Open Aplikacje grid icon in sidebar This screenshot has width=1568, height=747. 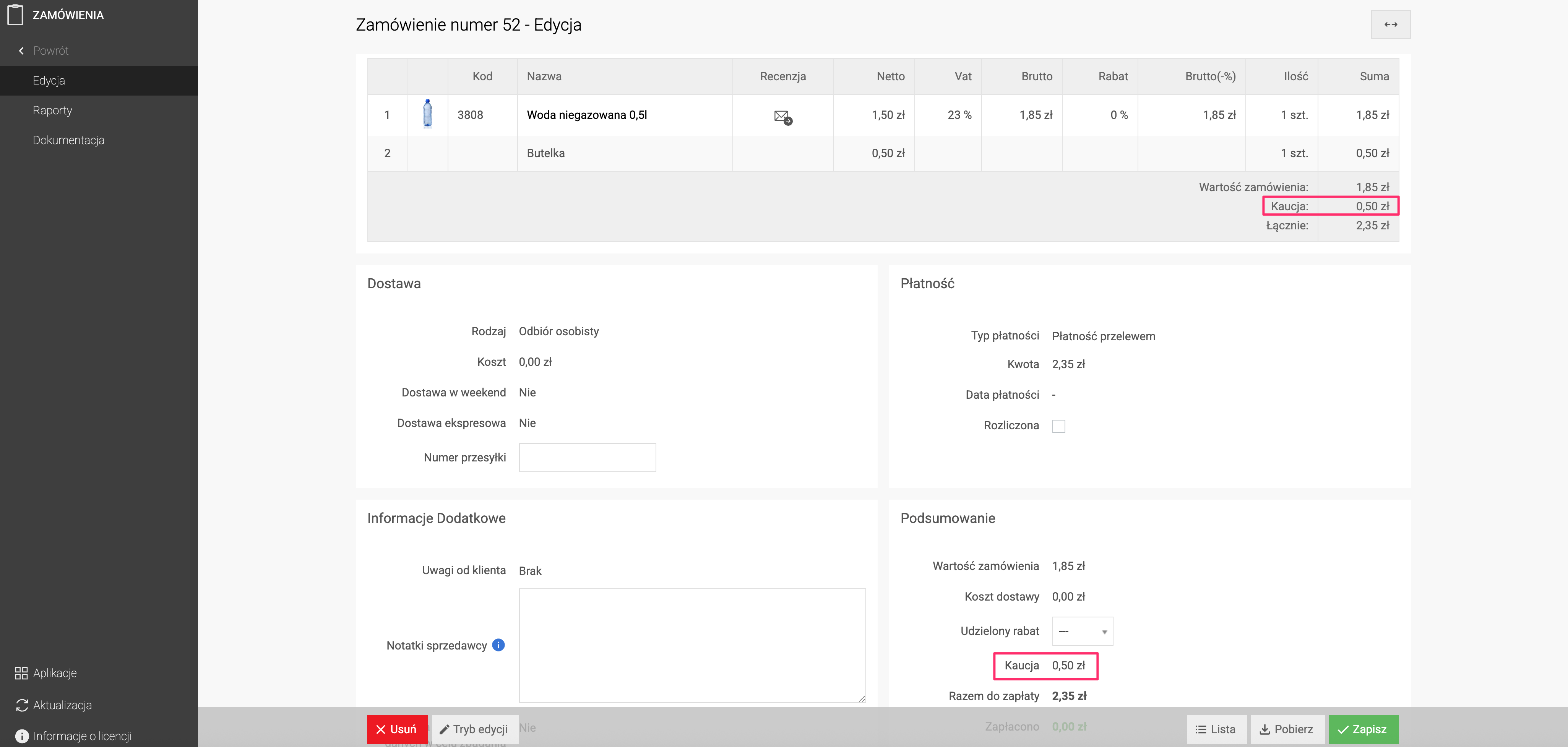21,673
